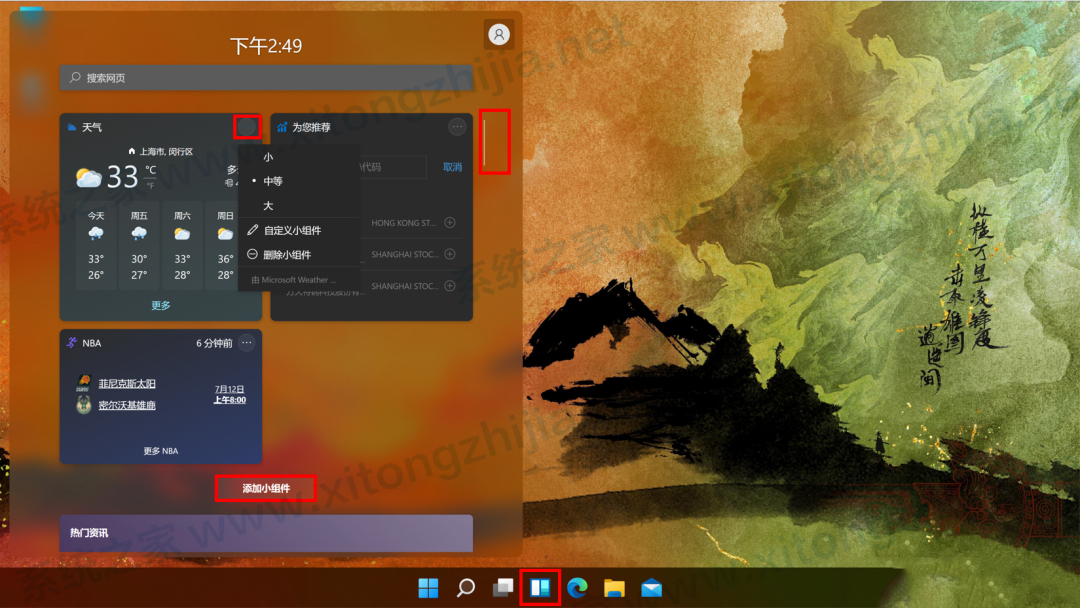The height and width of the screenshot is (608, 1080).
Task: Open the 为您推荐 widget options menu
Action: click(457, 126)
